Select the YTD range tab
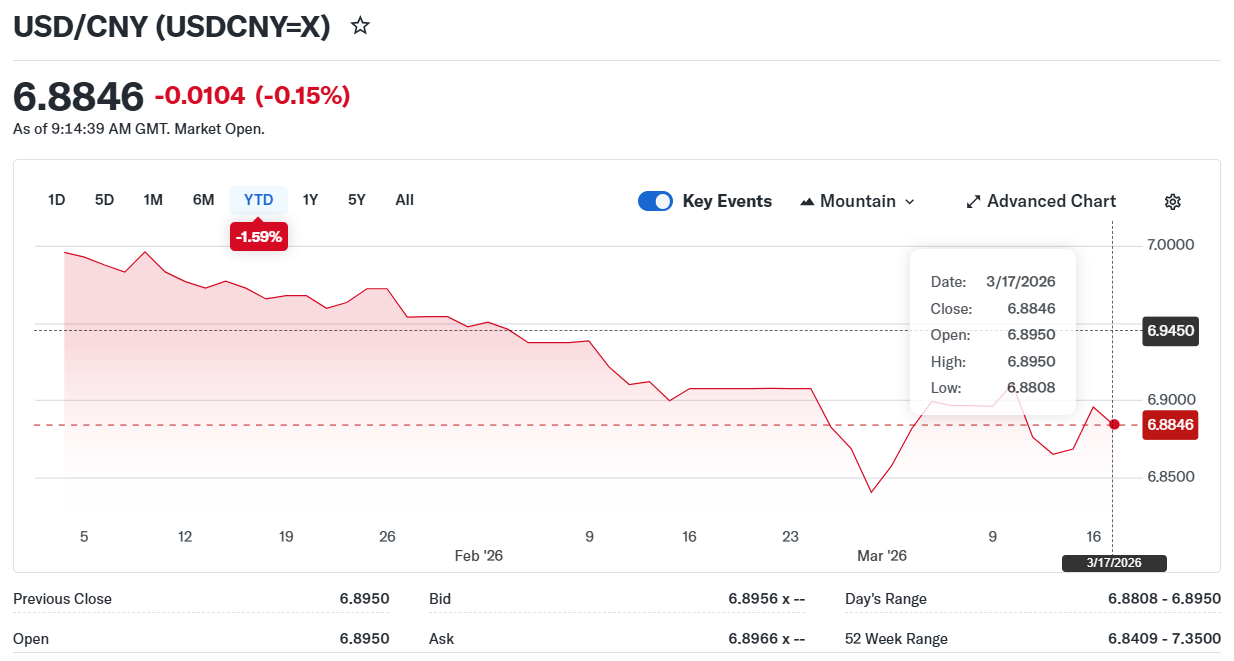Viewport: 1234px width, 661px height. pyautogui.click(x=258, y=200)
